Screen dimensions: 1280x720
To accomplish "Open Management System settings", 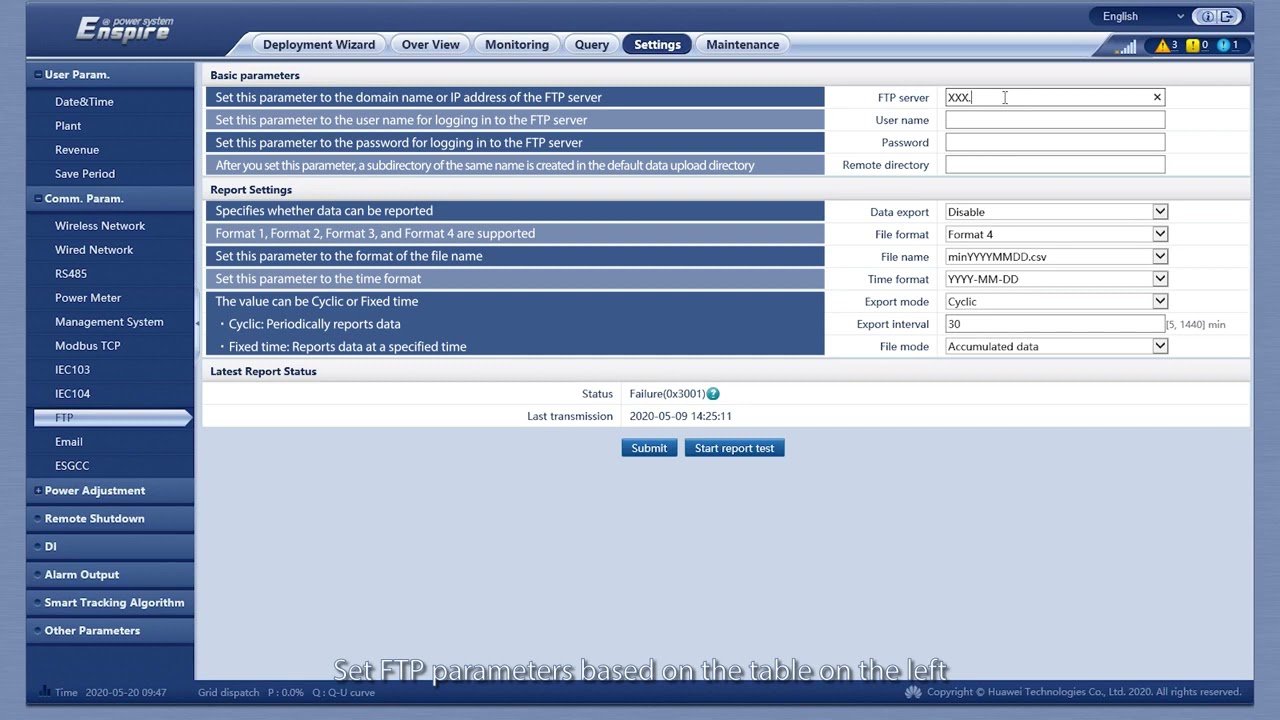I will tap(109, 322).
